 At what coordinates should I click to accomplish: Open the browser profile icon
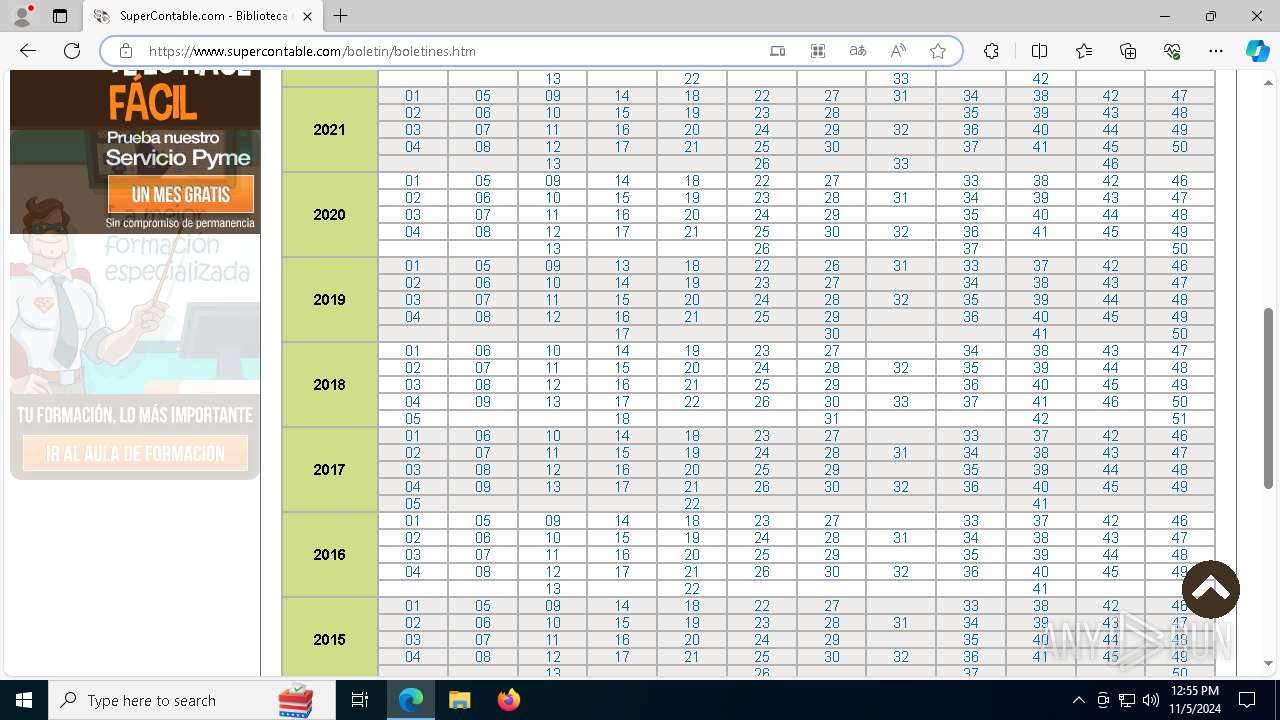22,16
